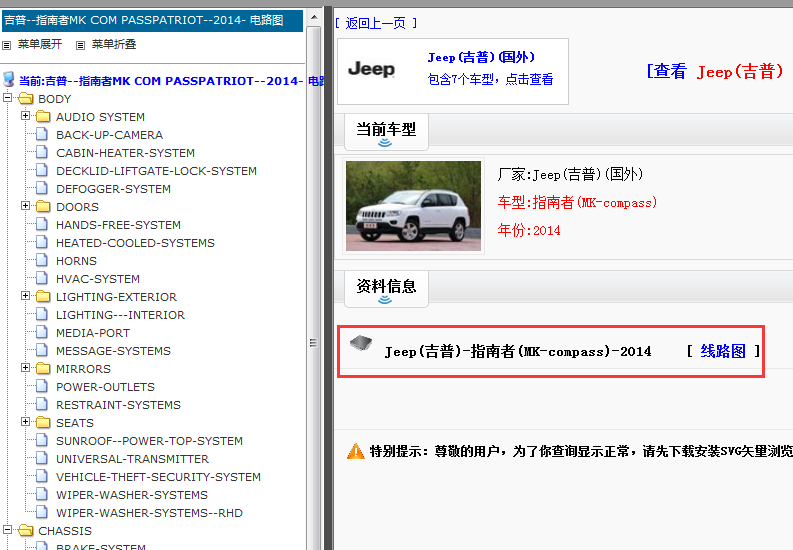This screenshot has height=550, width=793.
Task: Open DECKLID-LIFTGATE-LOCK-SYSTEM tree item
Action: (156, 171)
